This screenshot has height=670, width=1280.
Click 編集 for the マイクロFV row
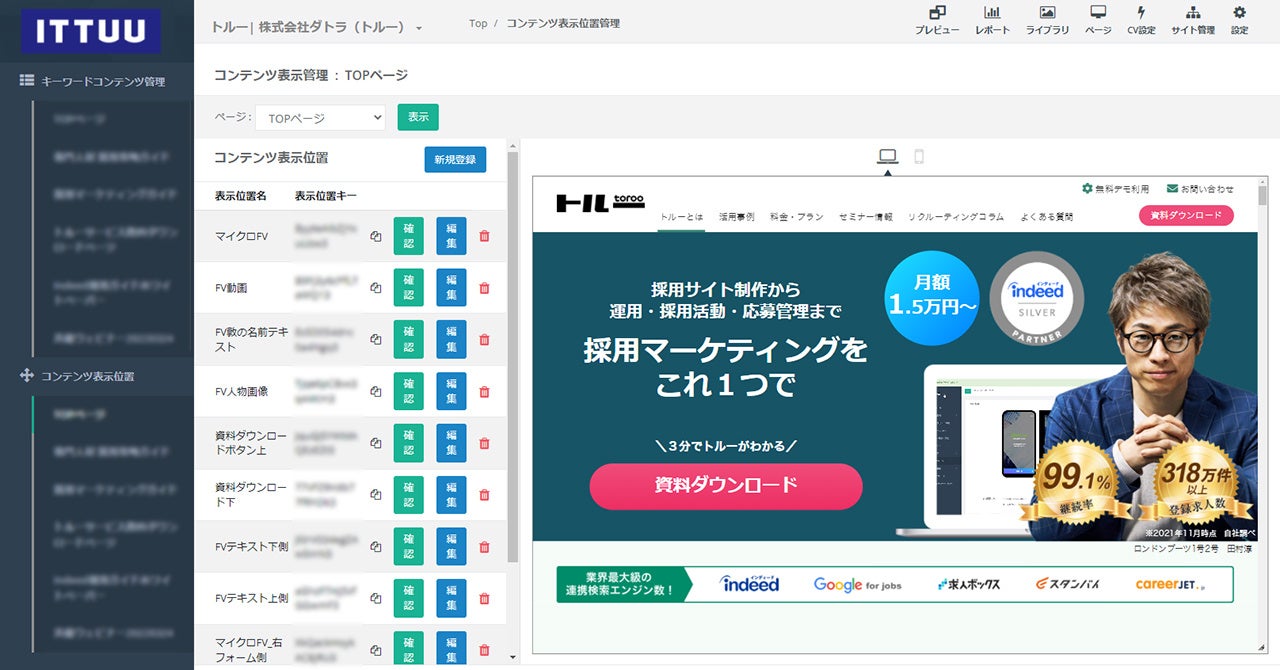tap(451, 237)
